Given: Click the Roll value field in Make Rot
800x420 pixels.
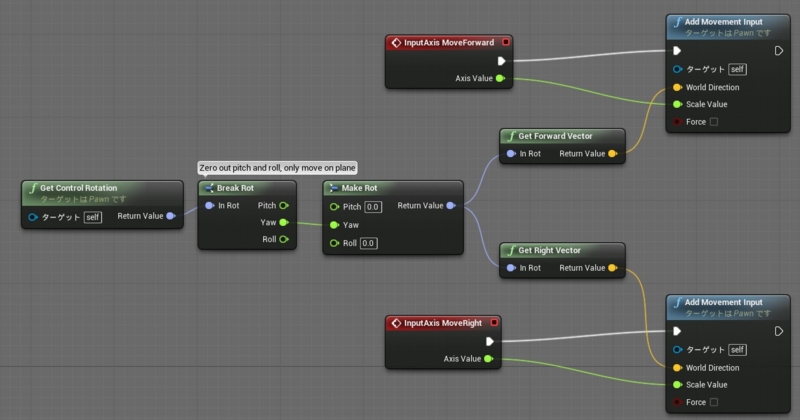Looking at the screenshot, I should 368,243.
